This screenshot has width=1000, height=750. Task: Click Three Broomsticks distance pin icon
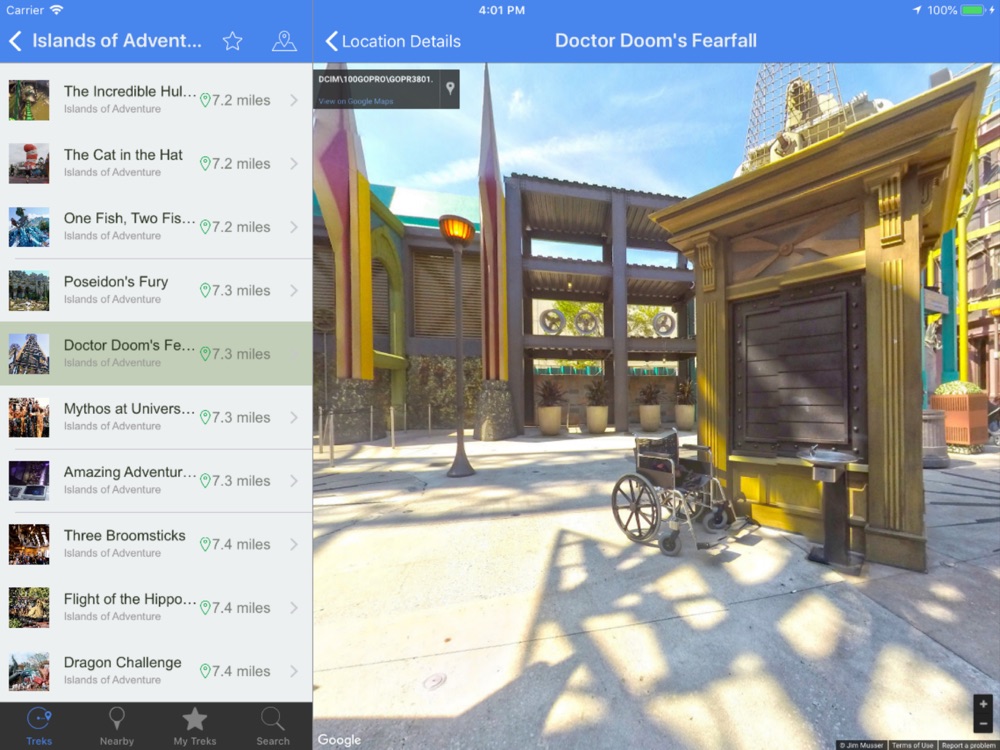pyautogui.click(x=205, y=544)
